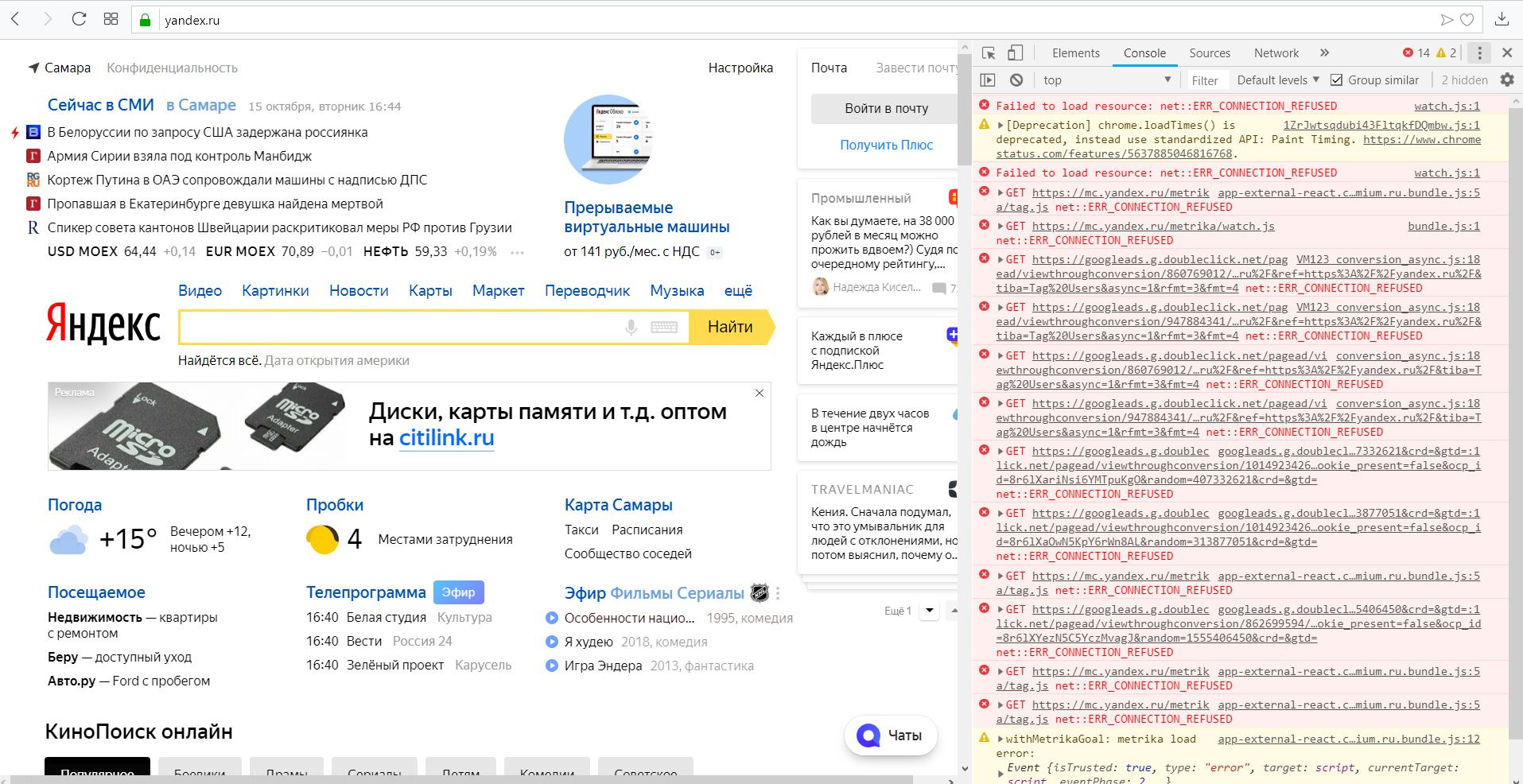The width and height of the screenshot is (1523, 784).
Task: Show the console sidebar icon
Action: 988,80
